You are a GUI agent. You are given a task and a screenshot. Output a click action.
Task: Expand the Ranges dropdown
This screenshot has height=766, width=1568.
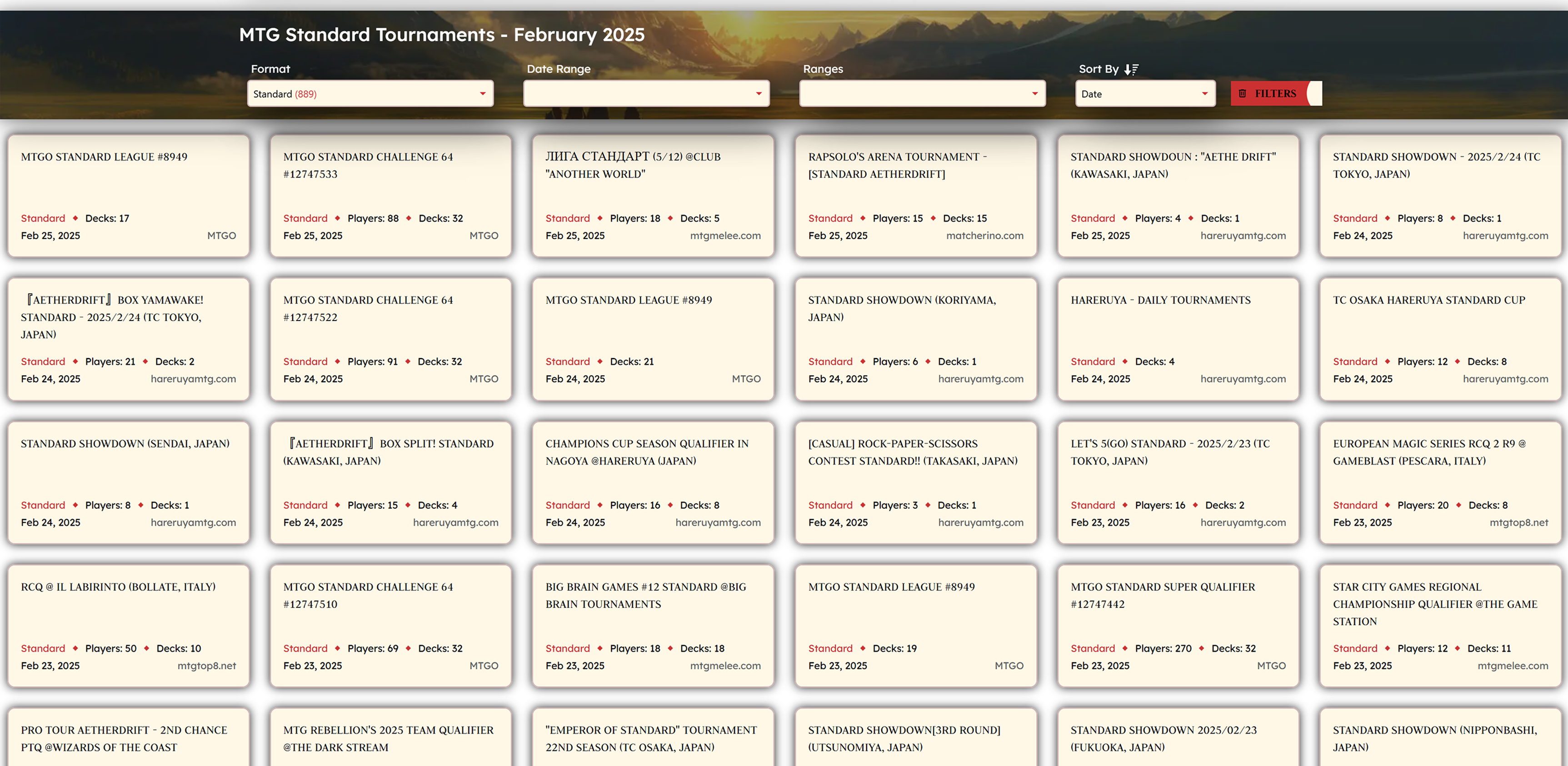(922, 94)
